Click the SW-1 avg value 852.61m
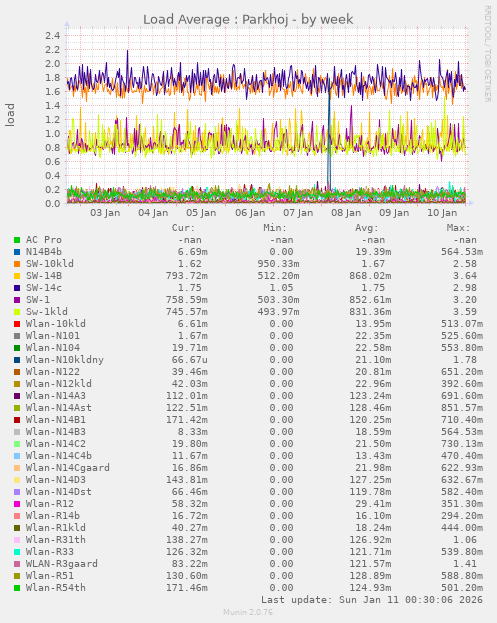The image size is (497, 623). click(x=370, y=300)
